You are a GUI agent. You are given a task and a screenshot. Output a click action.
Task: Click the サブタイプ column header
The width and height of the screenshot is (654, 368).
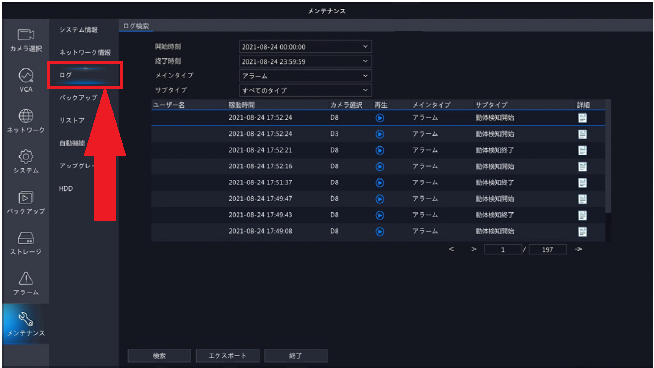(491, 105)
